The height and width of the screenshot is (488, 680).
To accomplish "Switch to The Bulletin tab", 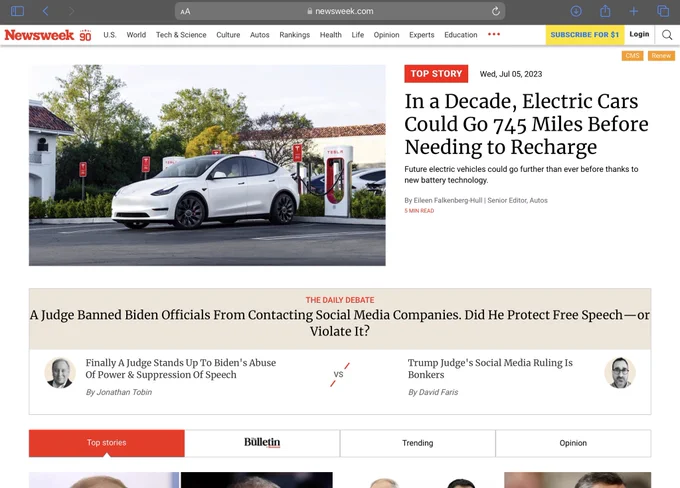I will (262, 443).
